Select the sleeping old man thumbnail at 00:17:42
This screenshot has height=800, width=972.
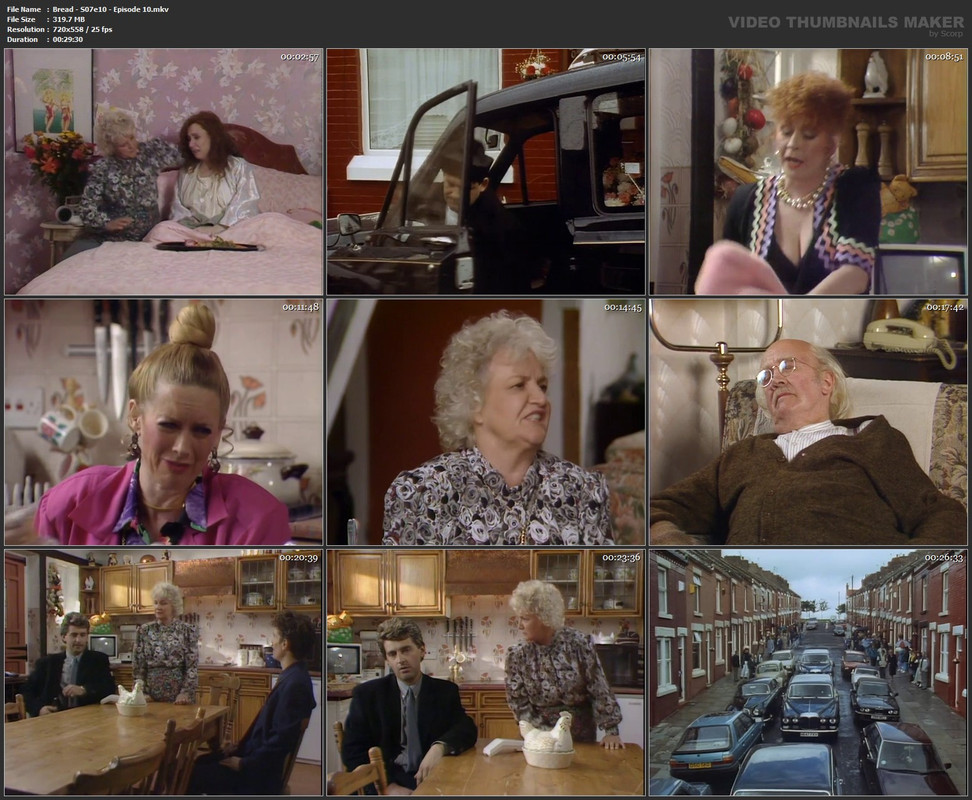click(808, 422)
